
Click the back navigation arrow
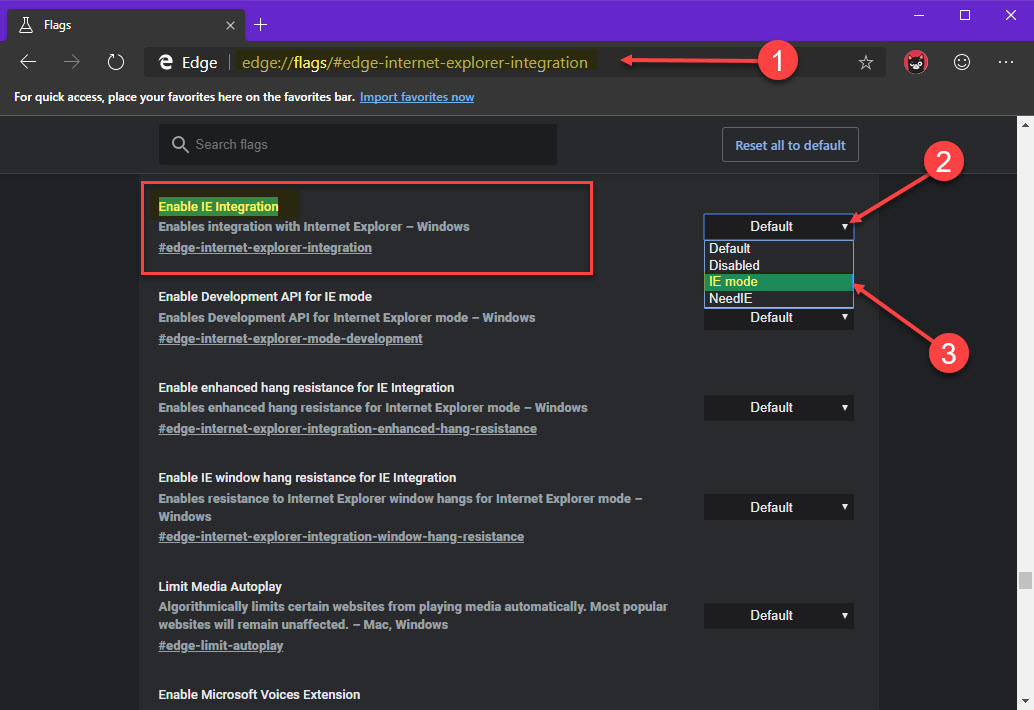(28, 62)
